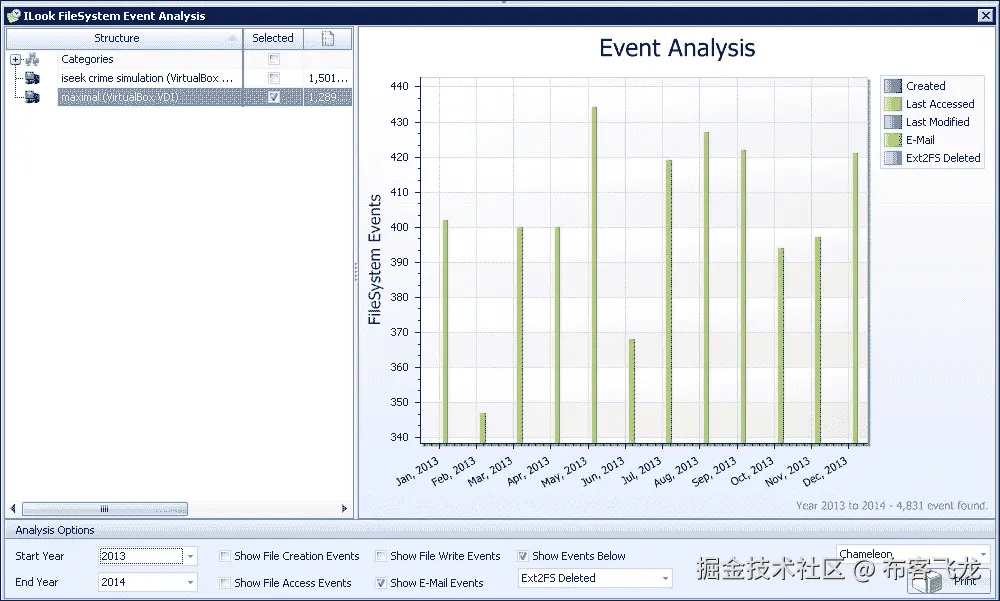Click the panel splitter handle dots

pos(356,272)
